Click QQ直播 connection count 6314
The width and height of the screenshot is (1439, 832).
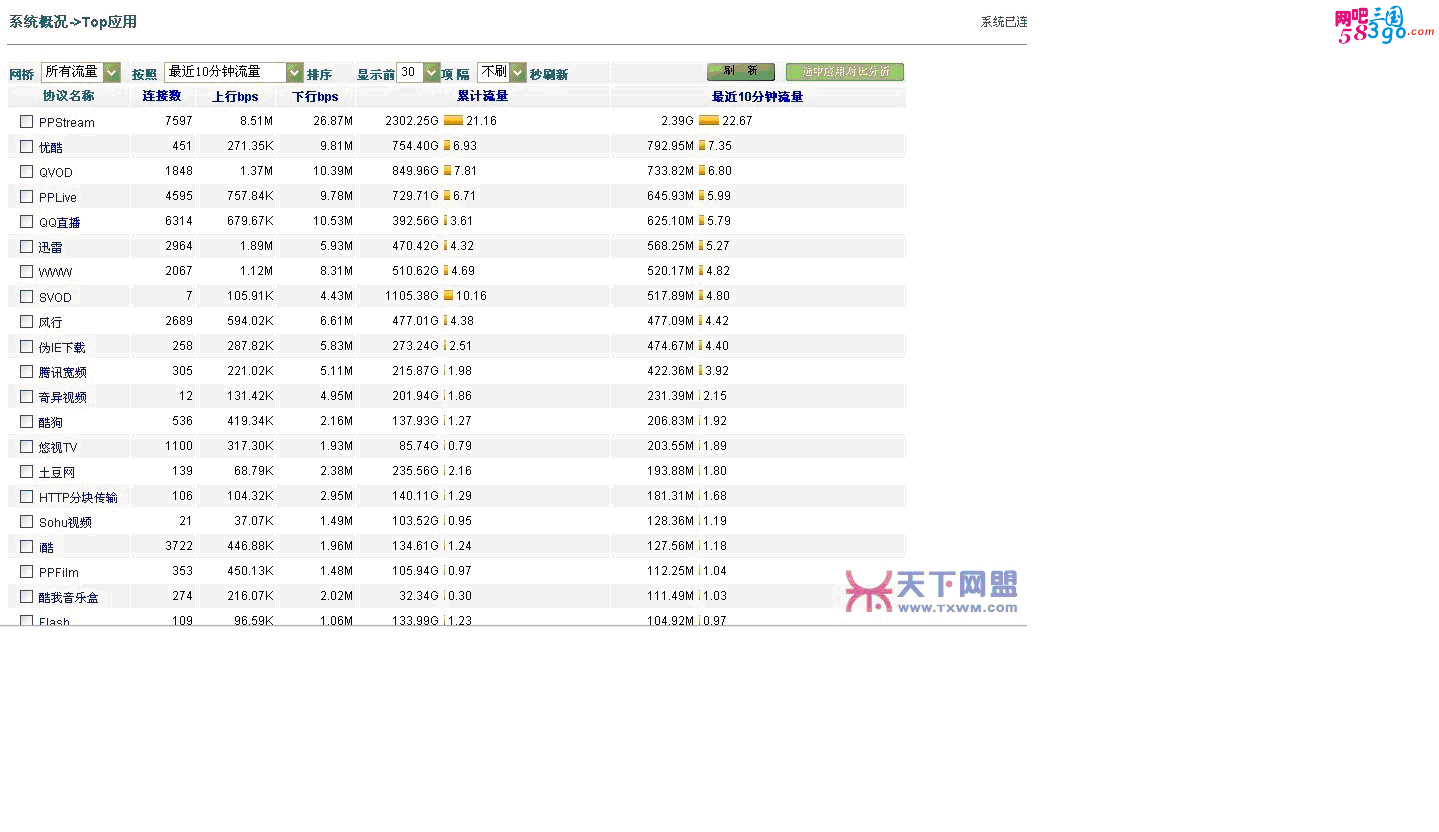click(x=179, y=221)
